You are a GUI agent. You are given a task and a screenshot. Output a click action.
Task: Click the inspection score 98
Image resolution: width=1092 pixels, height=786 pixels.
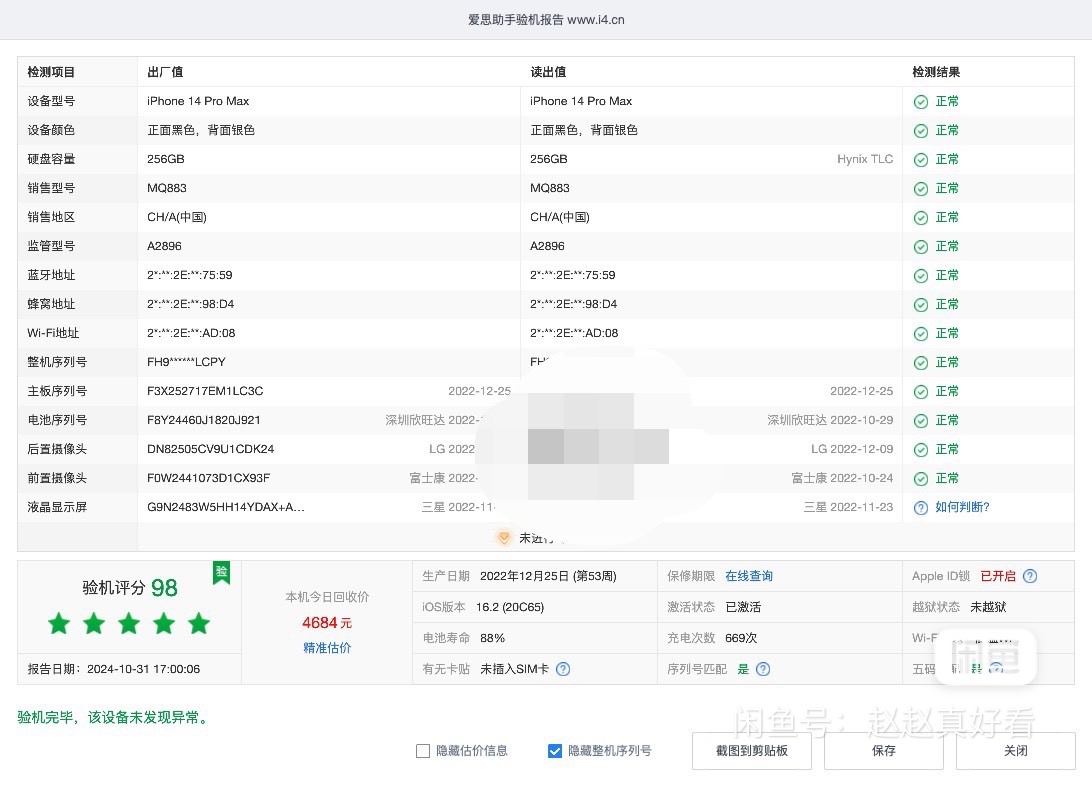(164, 588)
